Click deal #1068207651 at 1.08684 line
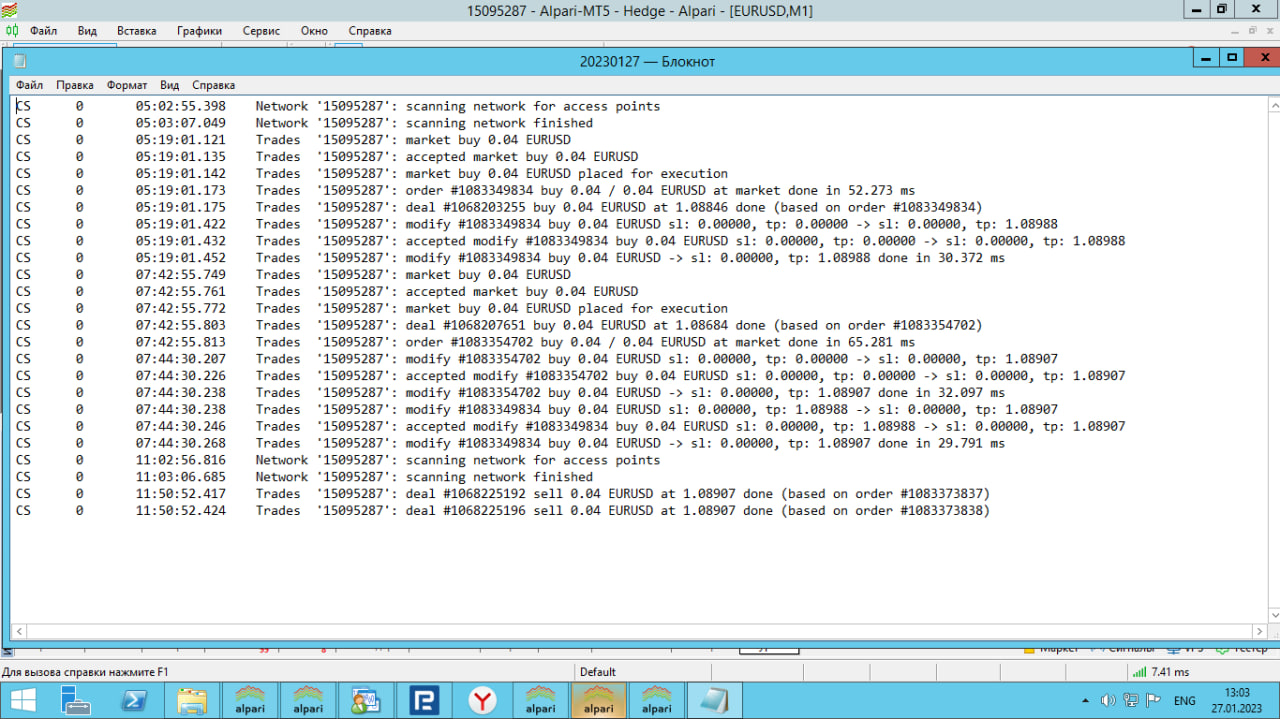1280x719 pixels. [x=499, y=325]
